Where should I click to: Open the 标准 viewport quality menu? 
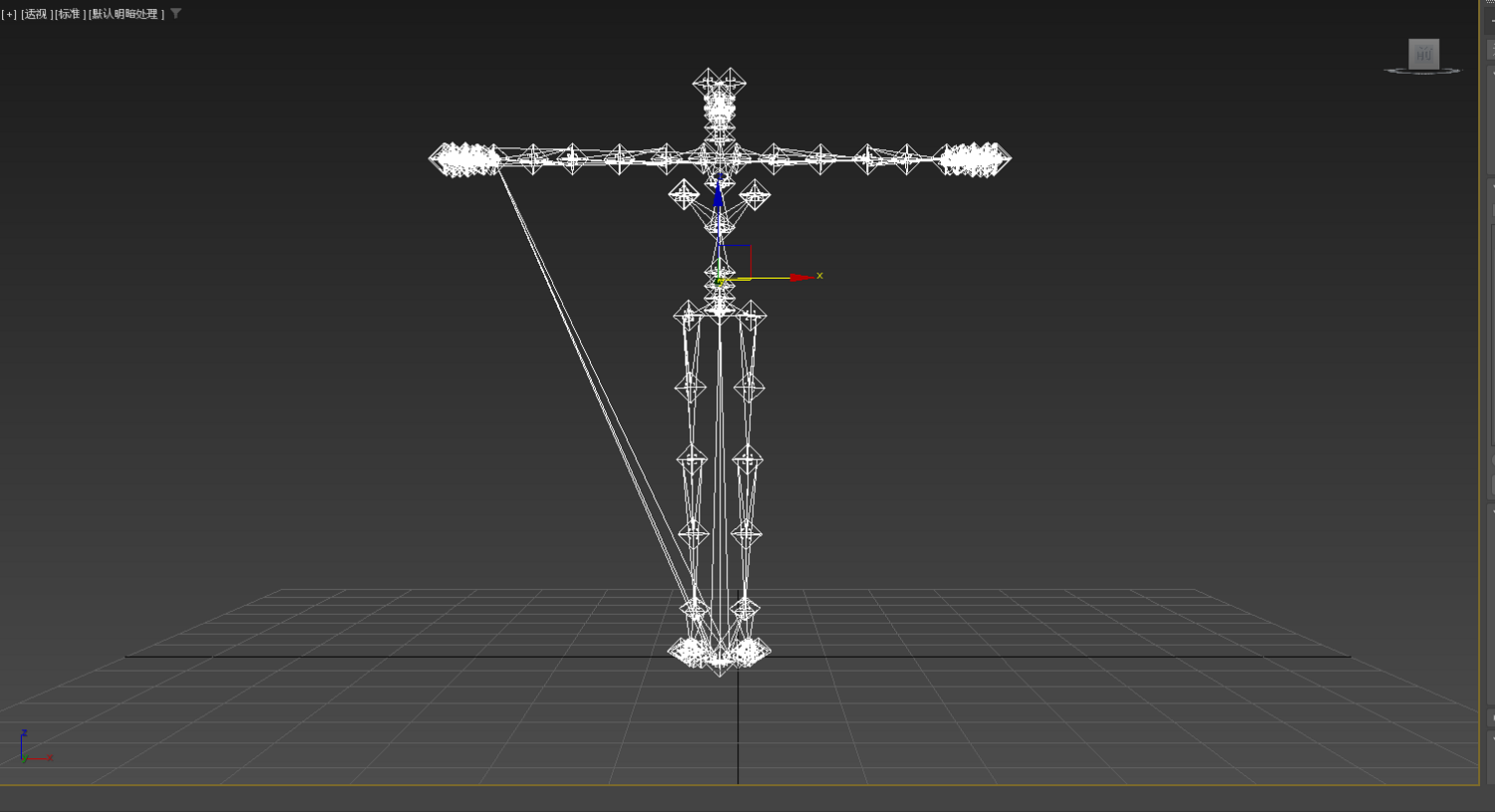[70, 14]
